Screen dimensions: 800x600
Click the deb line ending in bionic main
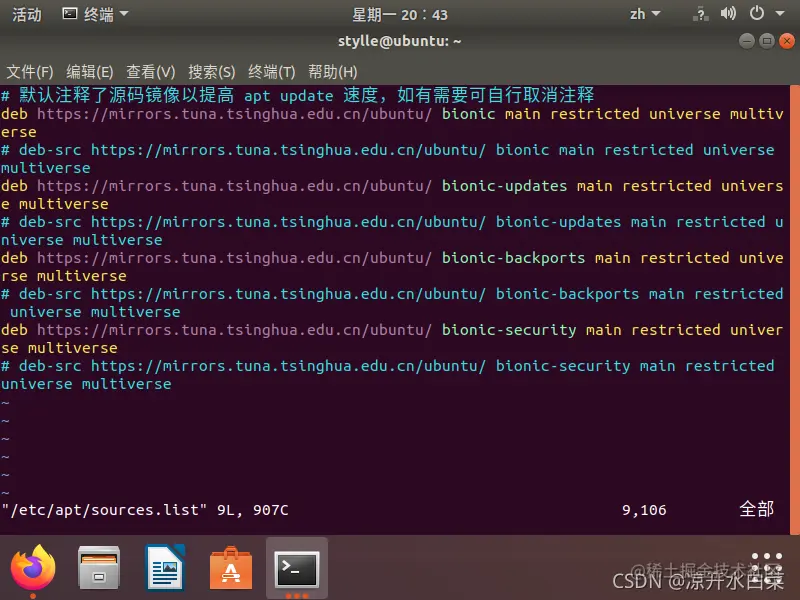[392, 122]
